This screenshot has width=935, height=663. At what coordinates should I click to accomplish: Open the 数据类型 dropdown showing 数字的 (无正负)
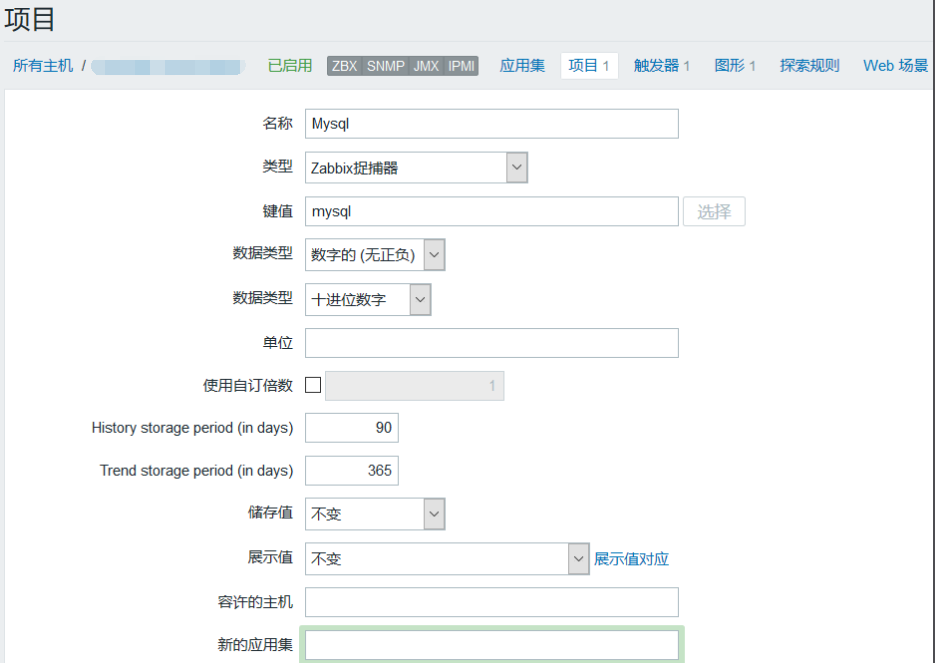pyautogui.click(x=434, y=254)
